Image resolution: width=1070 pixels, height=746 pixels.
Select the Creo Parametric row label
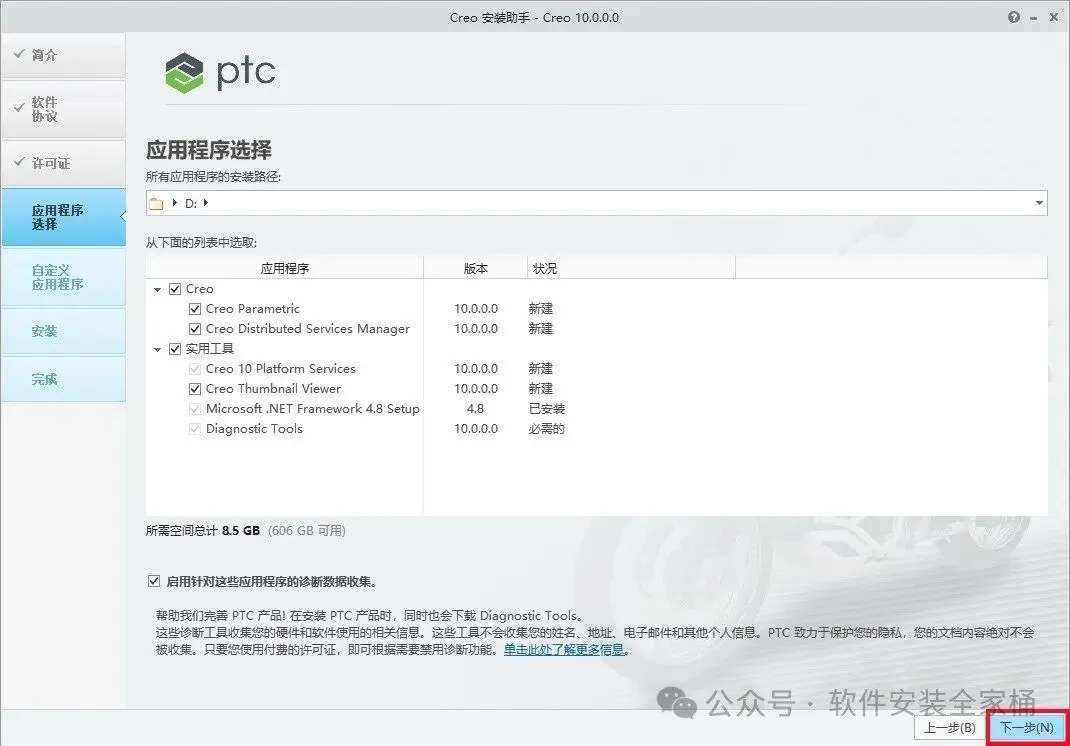252,309
